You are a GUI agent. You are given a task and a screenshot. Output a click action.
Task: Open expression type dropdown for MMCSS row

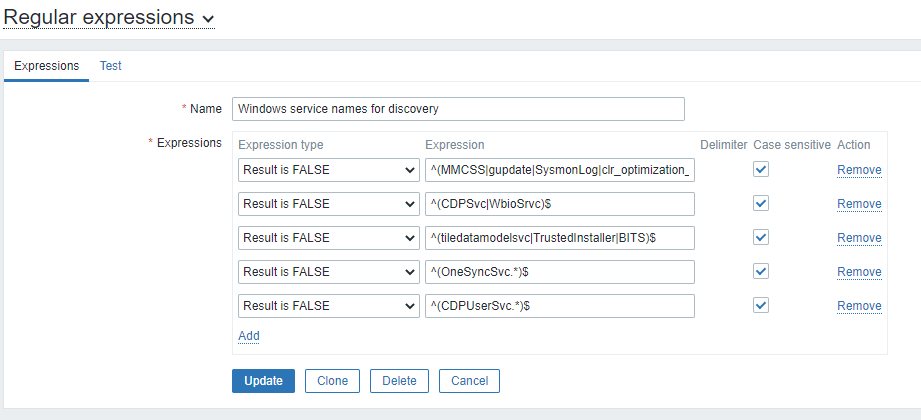(x=328, y=170)
